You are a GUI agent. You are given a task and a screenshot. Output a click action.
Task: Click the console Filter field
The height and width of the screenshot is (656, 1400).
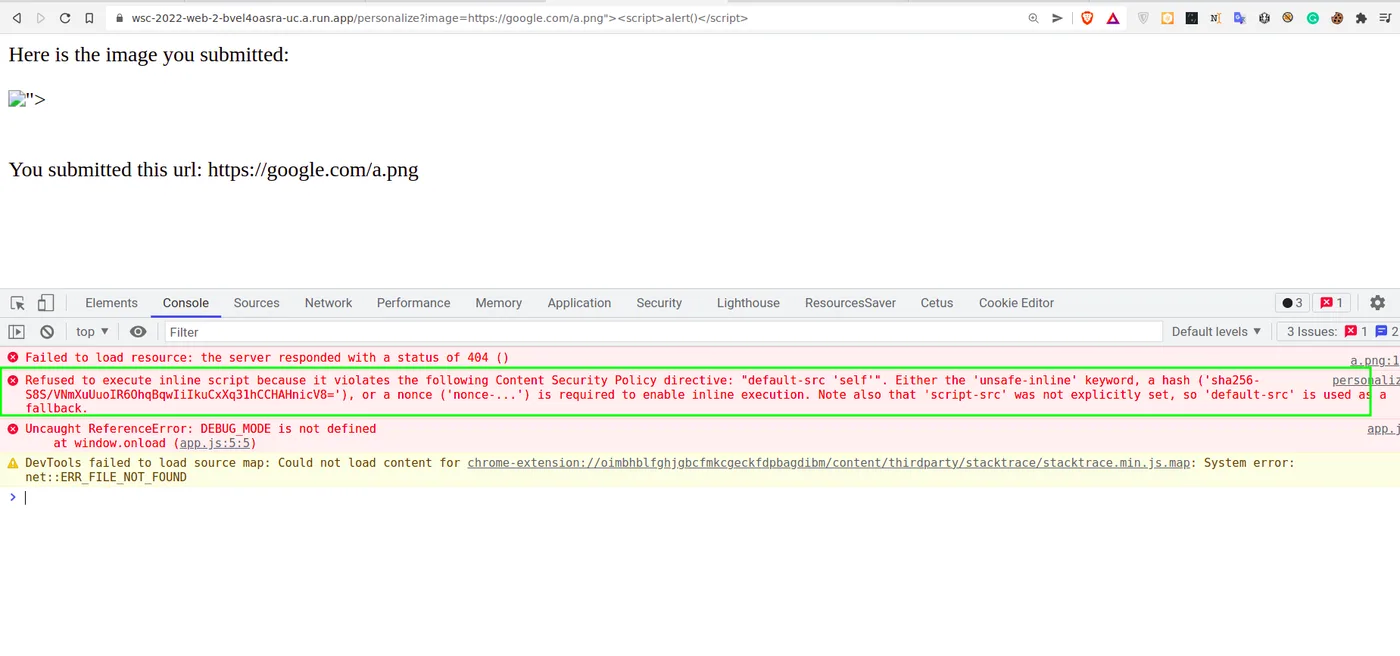pos(663,332)
